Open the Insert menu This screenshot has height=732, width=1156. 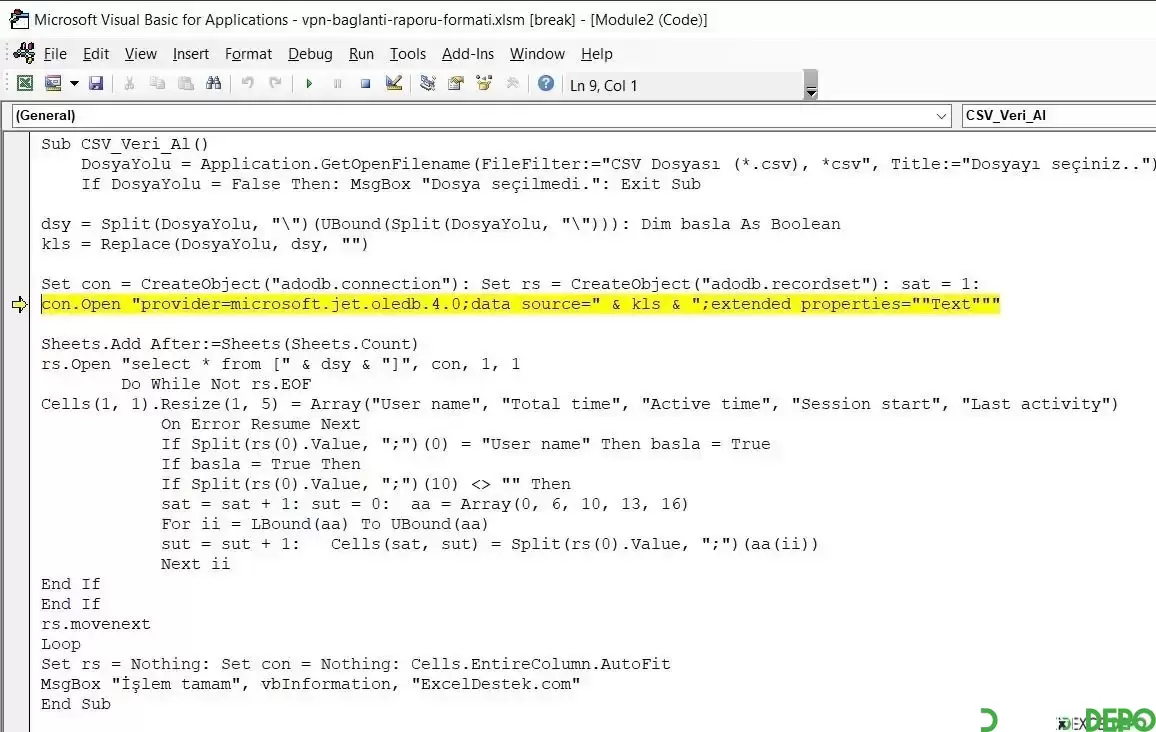tap(191, 54)
